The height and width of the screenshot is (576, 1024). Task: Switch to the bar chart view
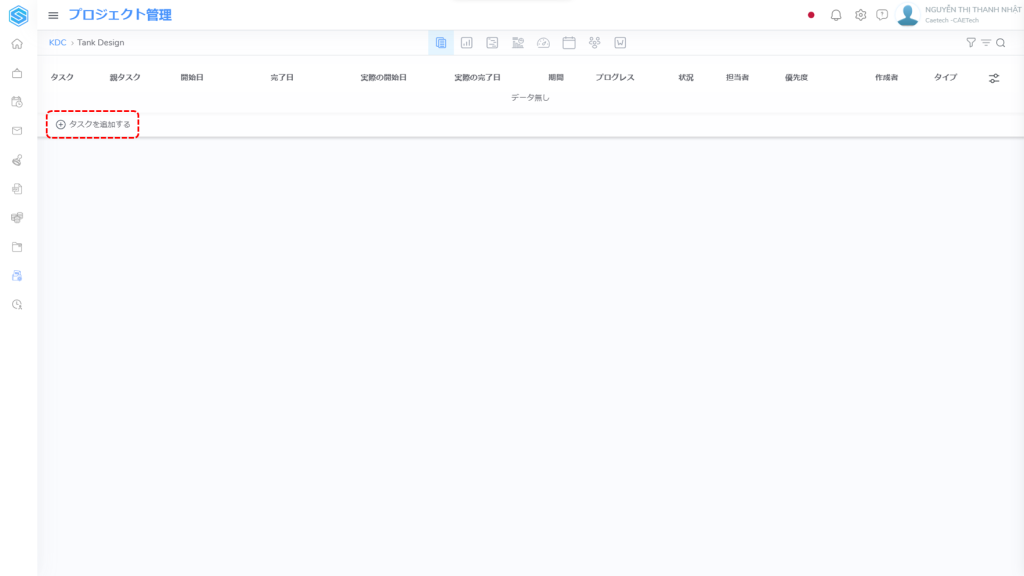pyautogui.click(x=466, y=43)
